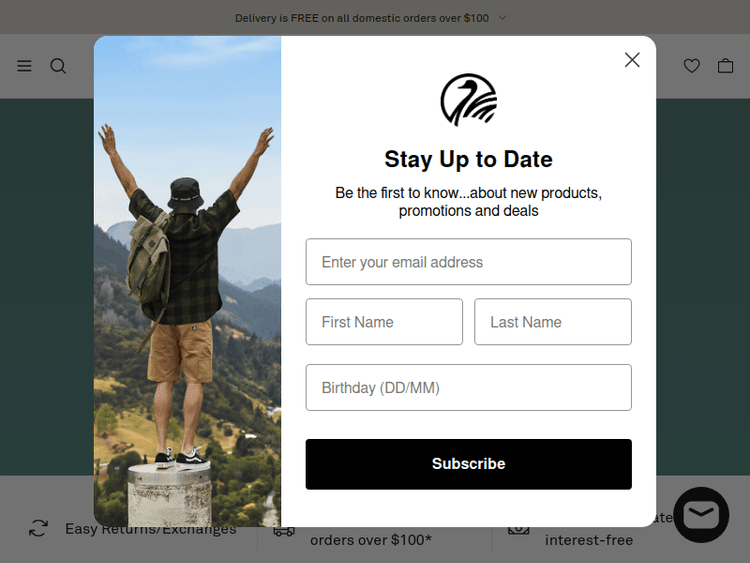Click the swan logo in popup
The height and width of the screenshot is (563, 750).
(x=469, y=100)
